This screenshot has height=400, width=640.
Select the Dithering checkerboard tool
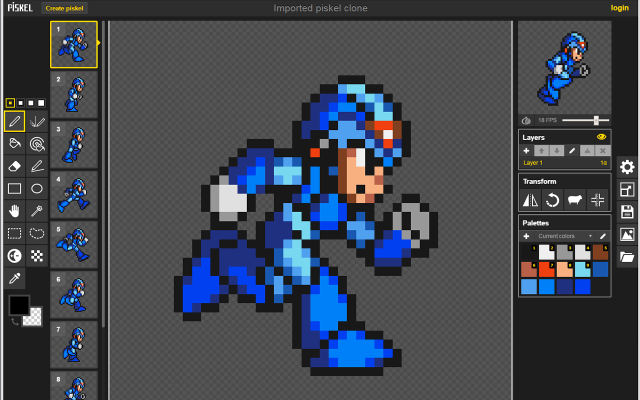pos(37,256)
